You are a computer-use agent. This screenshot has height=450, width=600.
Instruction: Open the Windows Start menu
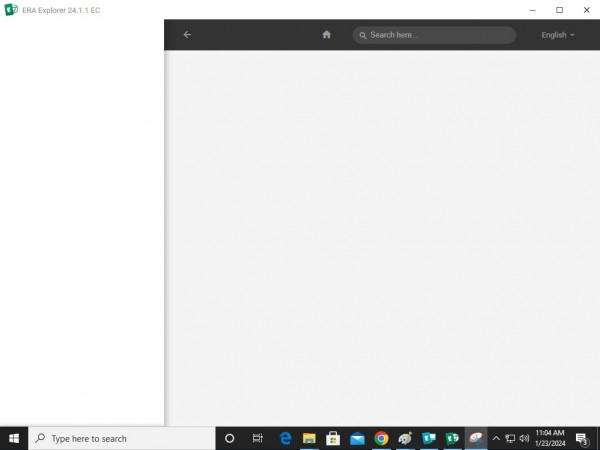[x=14, y=438]
